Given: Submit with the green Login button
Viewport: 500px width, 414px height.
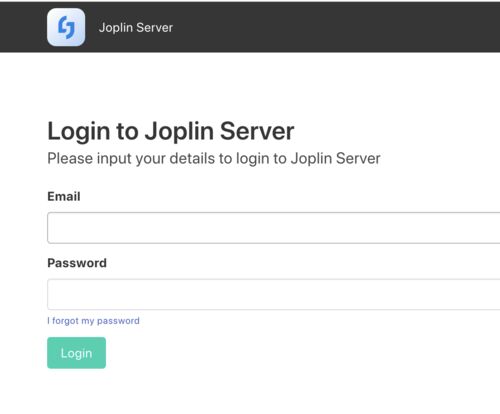Looking at the screenshot, I should tap(76, 353).
